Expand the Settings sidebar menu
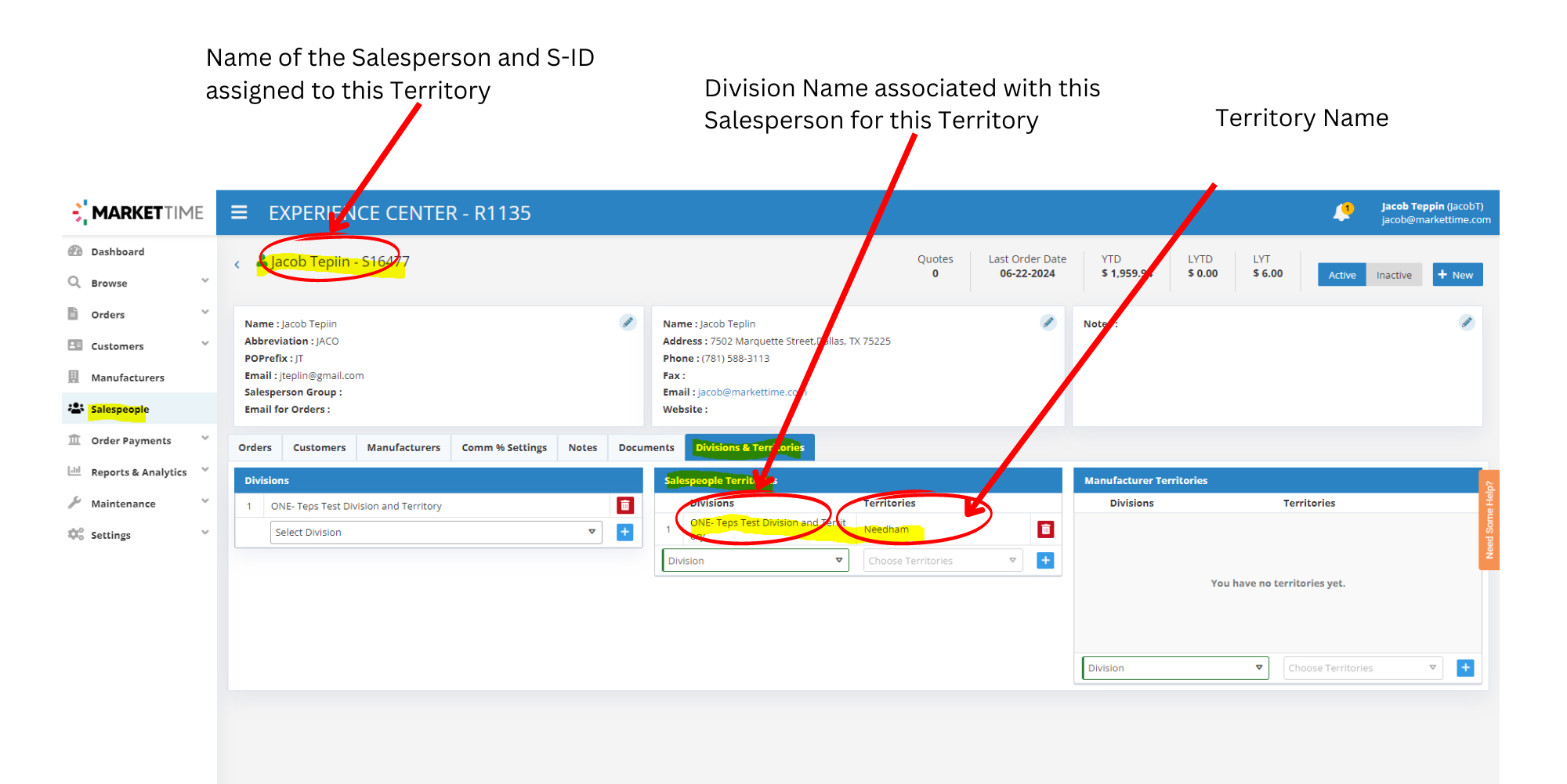The image size is (1567, 784). (204, 533)
